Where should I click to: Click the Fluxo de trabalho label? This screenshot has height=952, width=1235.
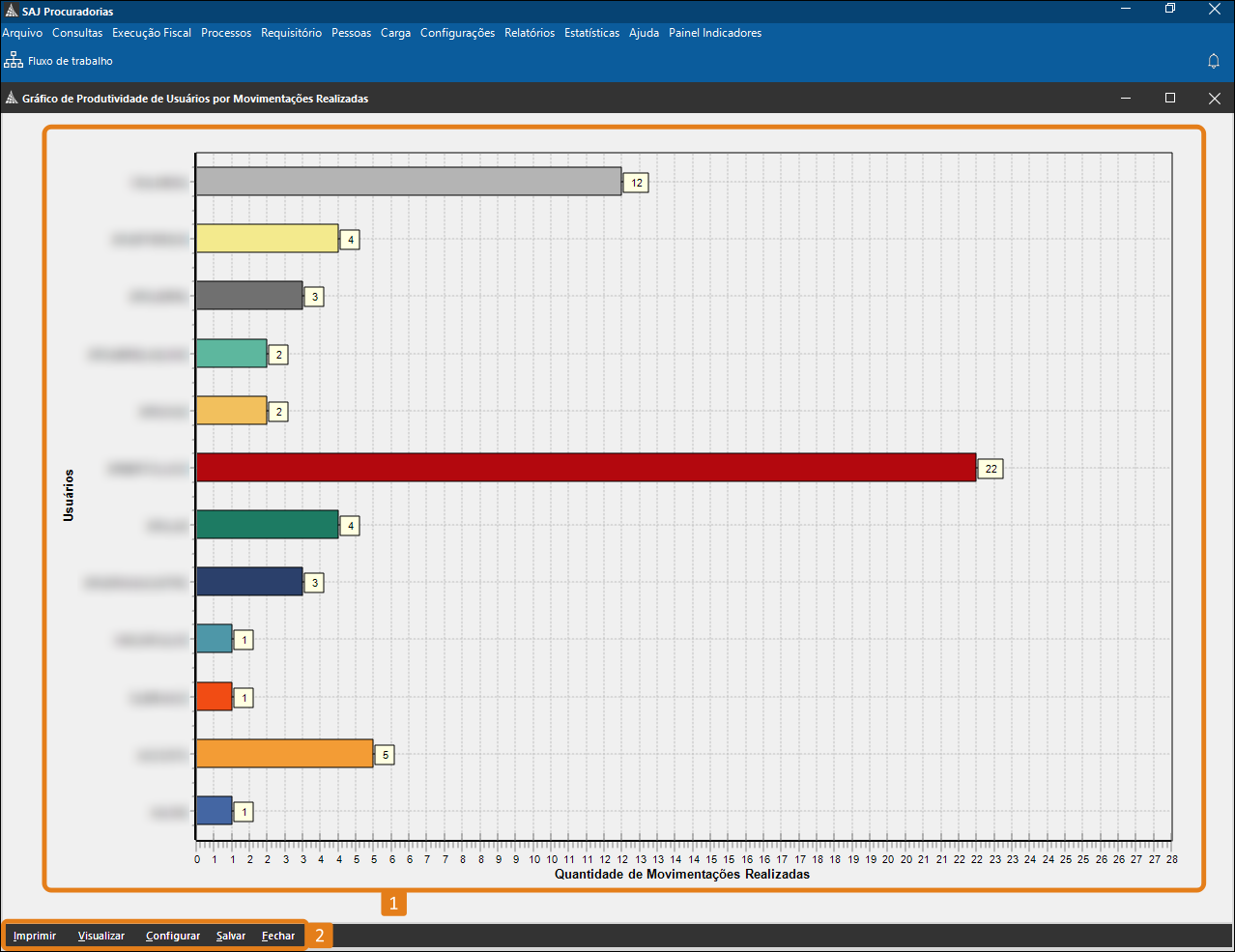point(71,61)
